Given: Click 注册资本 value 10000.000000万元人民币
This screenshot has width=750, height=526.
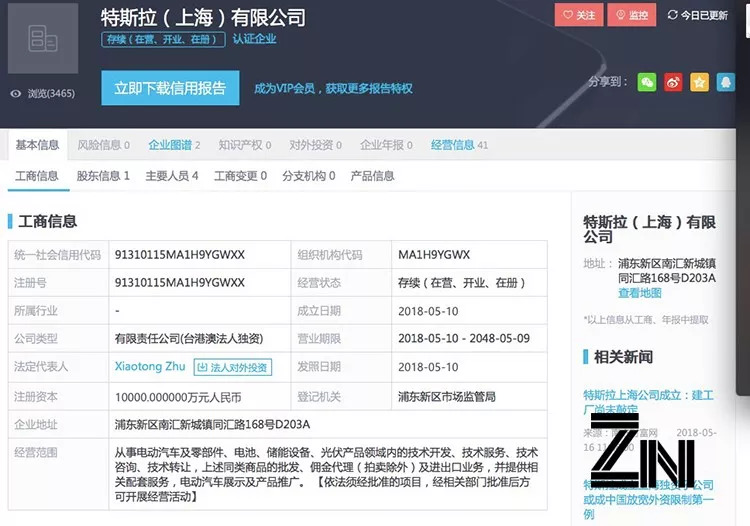Looking at the screenshot, I should (x=178, y=397).
